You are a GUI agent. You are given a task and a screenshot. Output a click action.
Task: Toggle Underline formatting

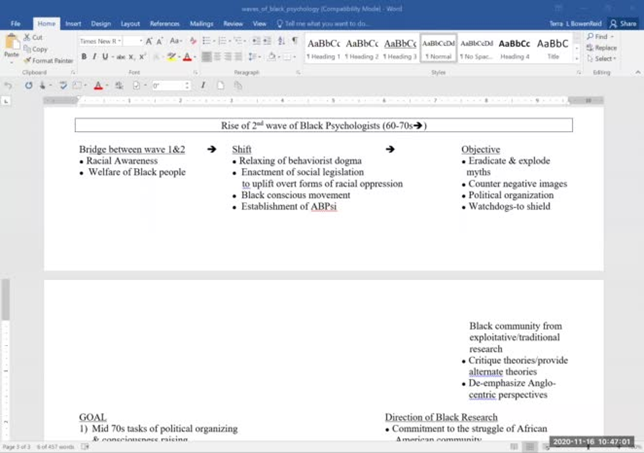coord(108,57)
